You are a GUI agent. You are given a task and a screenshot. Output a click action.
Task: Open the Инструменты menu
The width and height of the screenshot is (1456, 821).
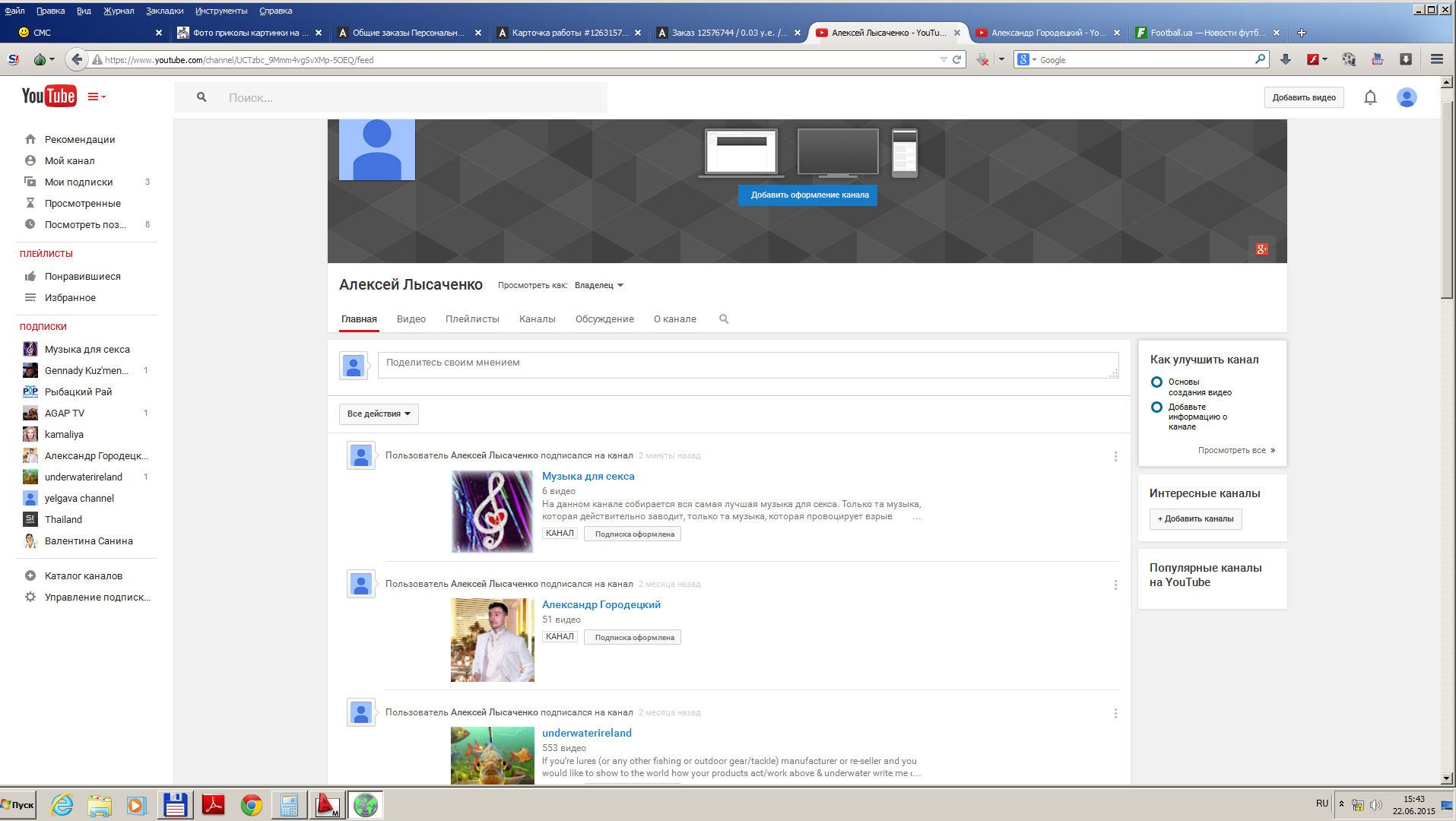221,11
